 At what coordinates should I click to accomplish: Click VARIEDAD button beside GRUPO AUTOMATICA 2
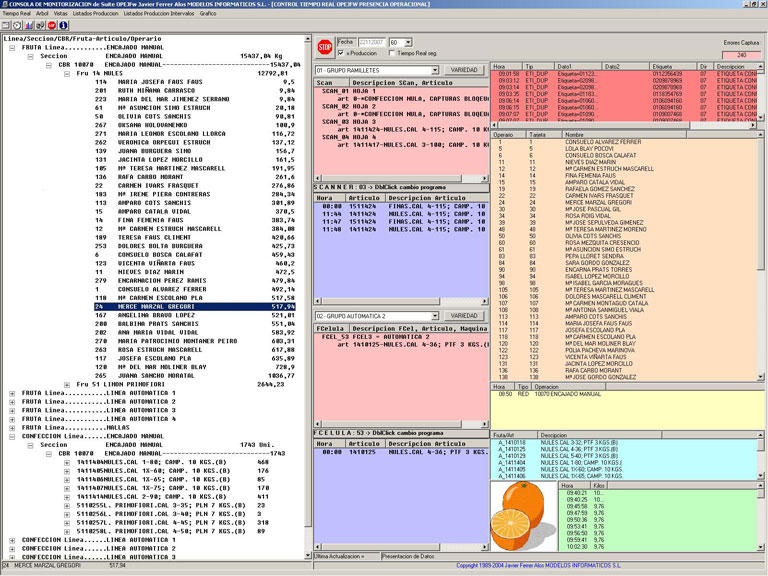[464, 316]
